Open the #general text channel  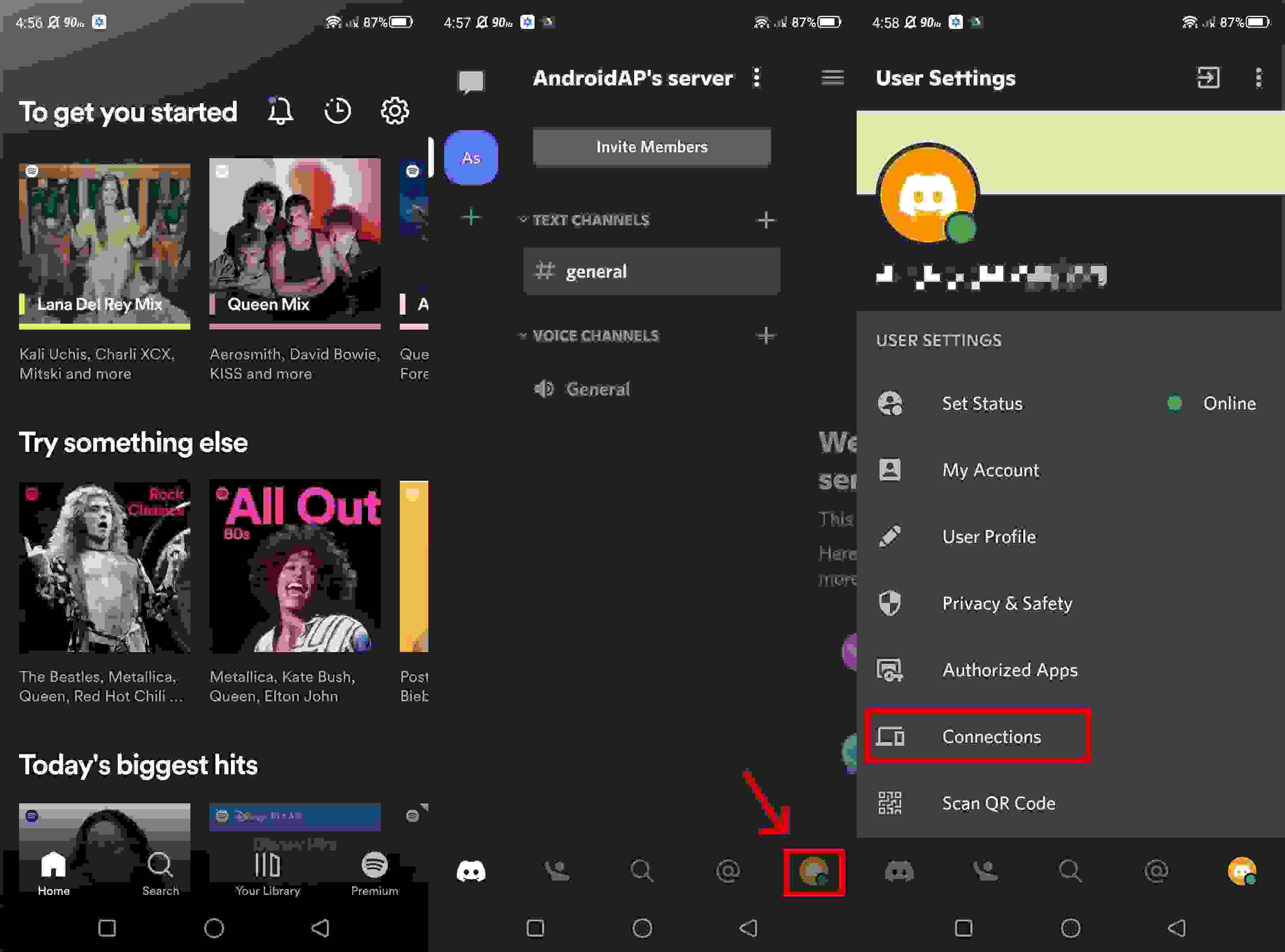(652, 271)
